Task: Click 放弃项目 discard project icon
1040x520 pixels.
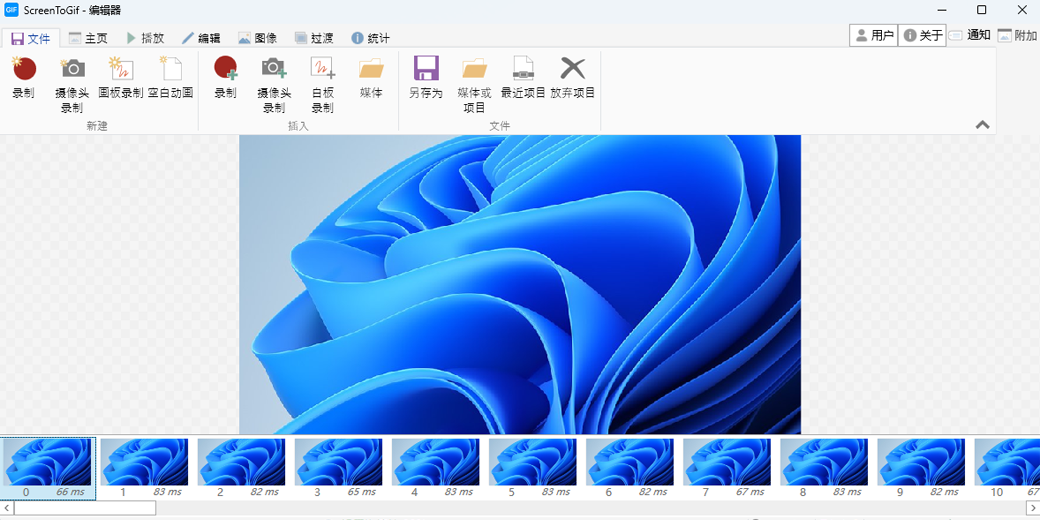Action: (x=573, y=78)
